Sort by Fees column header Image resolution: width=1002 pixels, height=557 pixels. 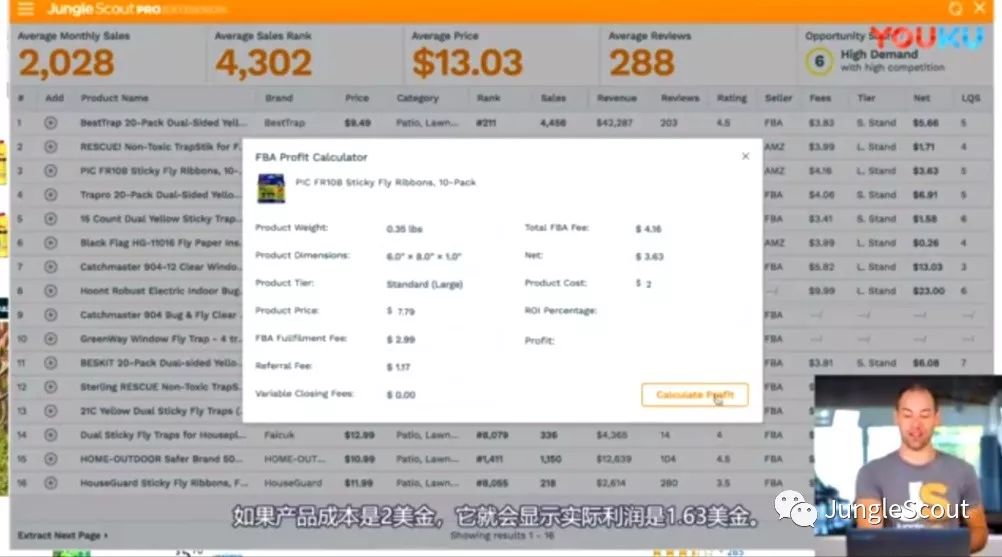pyautogui.click(x=820, y=98)
